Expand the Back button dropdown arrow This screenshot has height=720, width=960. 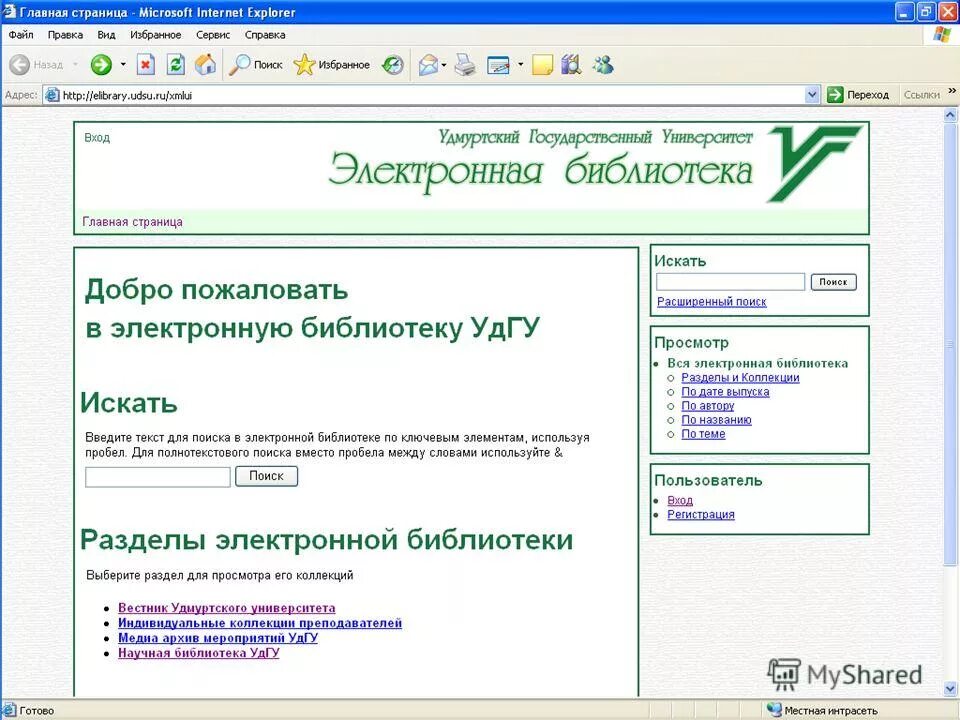[75, 64]
